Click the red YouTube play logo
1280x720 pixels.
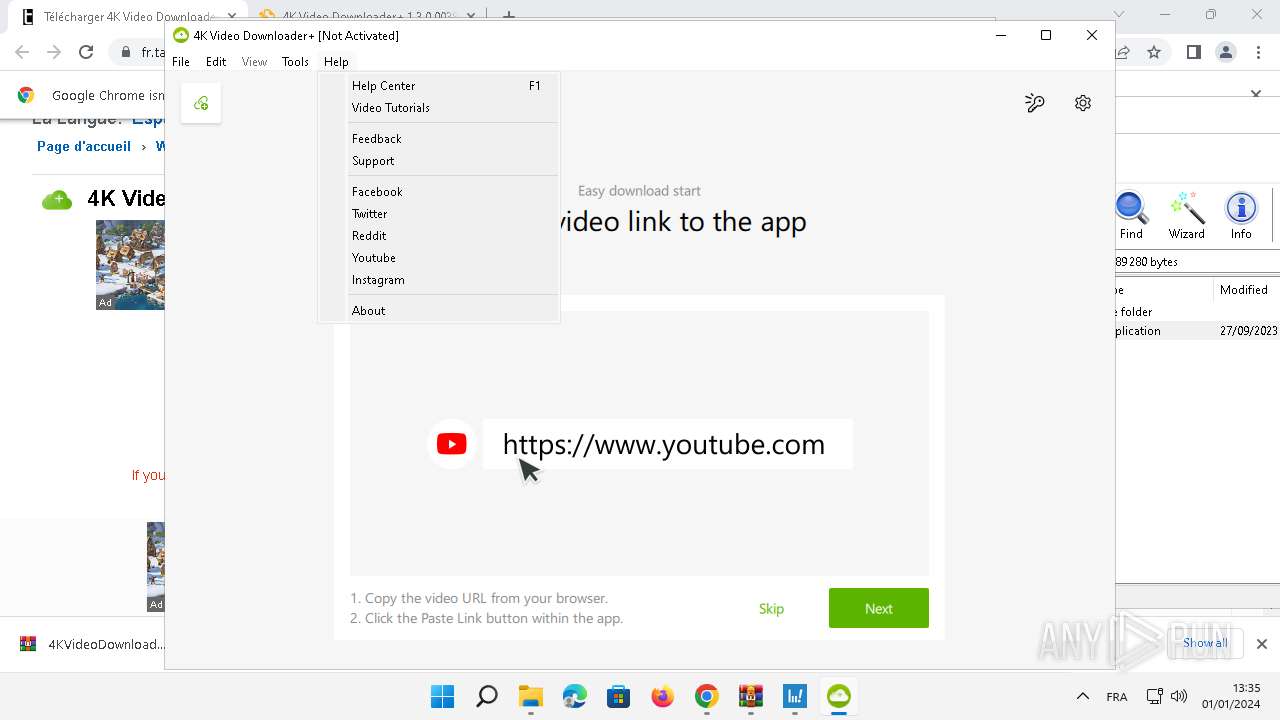pos(451,444)
